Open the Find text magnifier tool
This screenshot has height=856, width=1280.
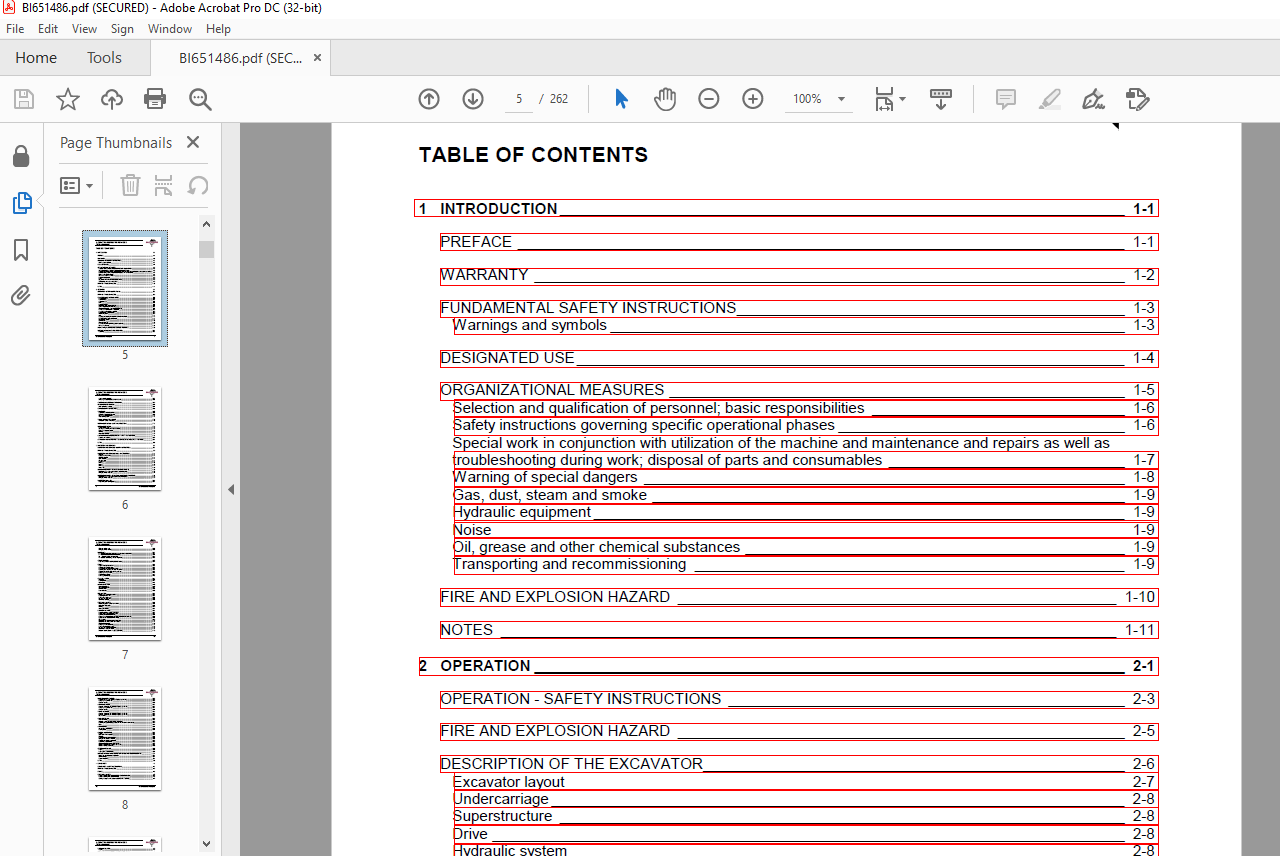[200, 99]
